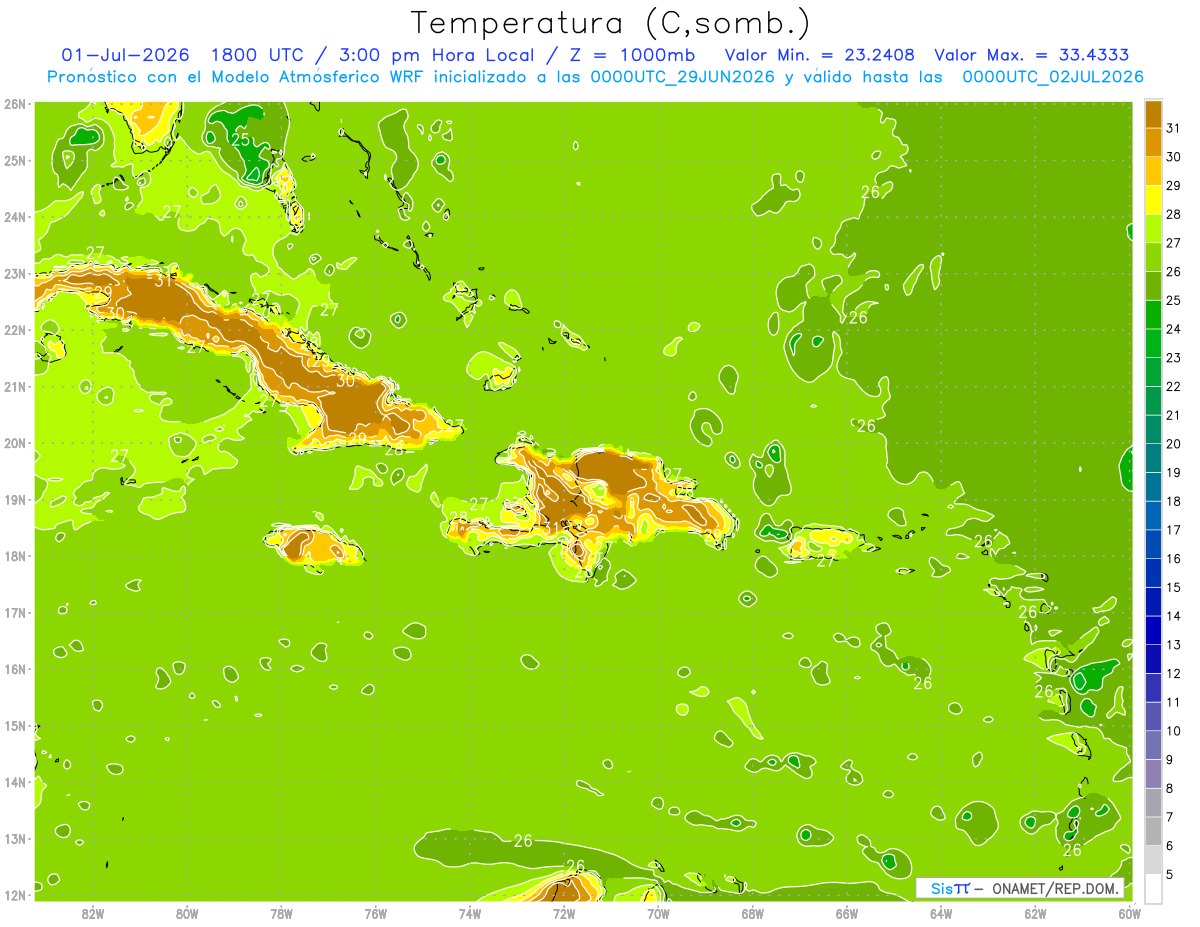
Task: Click the '20N' latitude axis label
Action: click(x=15, y=443)
